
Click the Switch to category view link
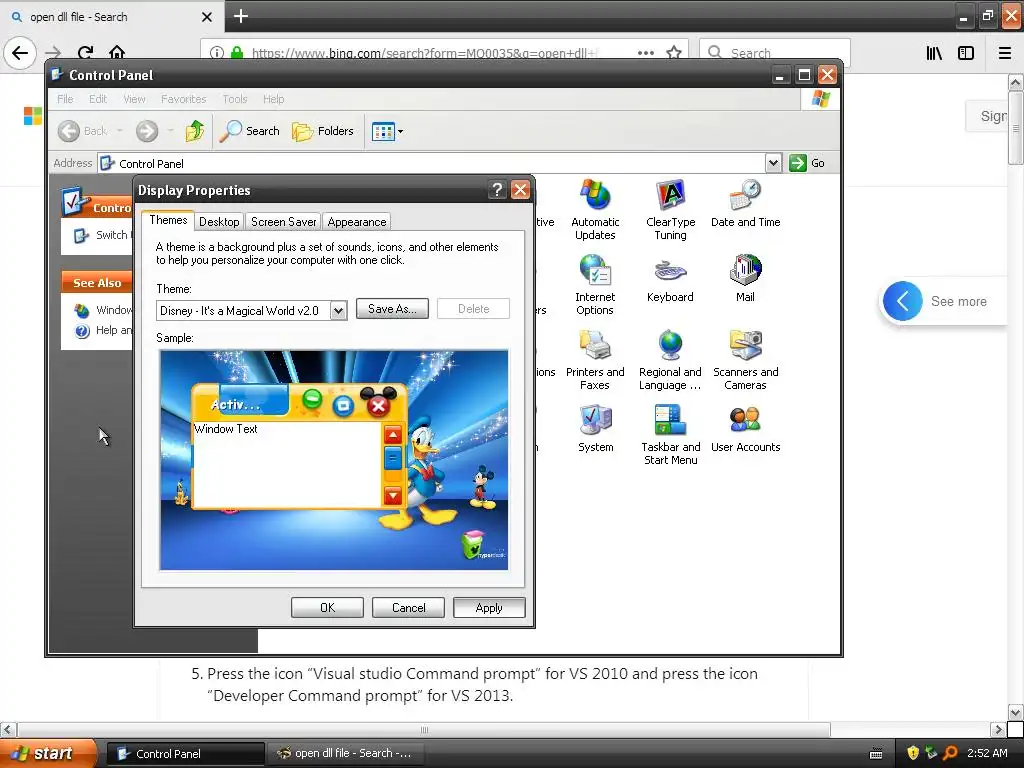(104, 235)
